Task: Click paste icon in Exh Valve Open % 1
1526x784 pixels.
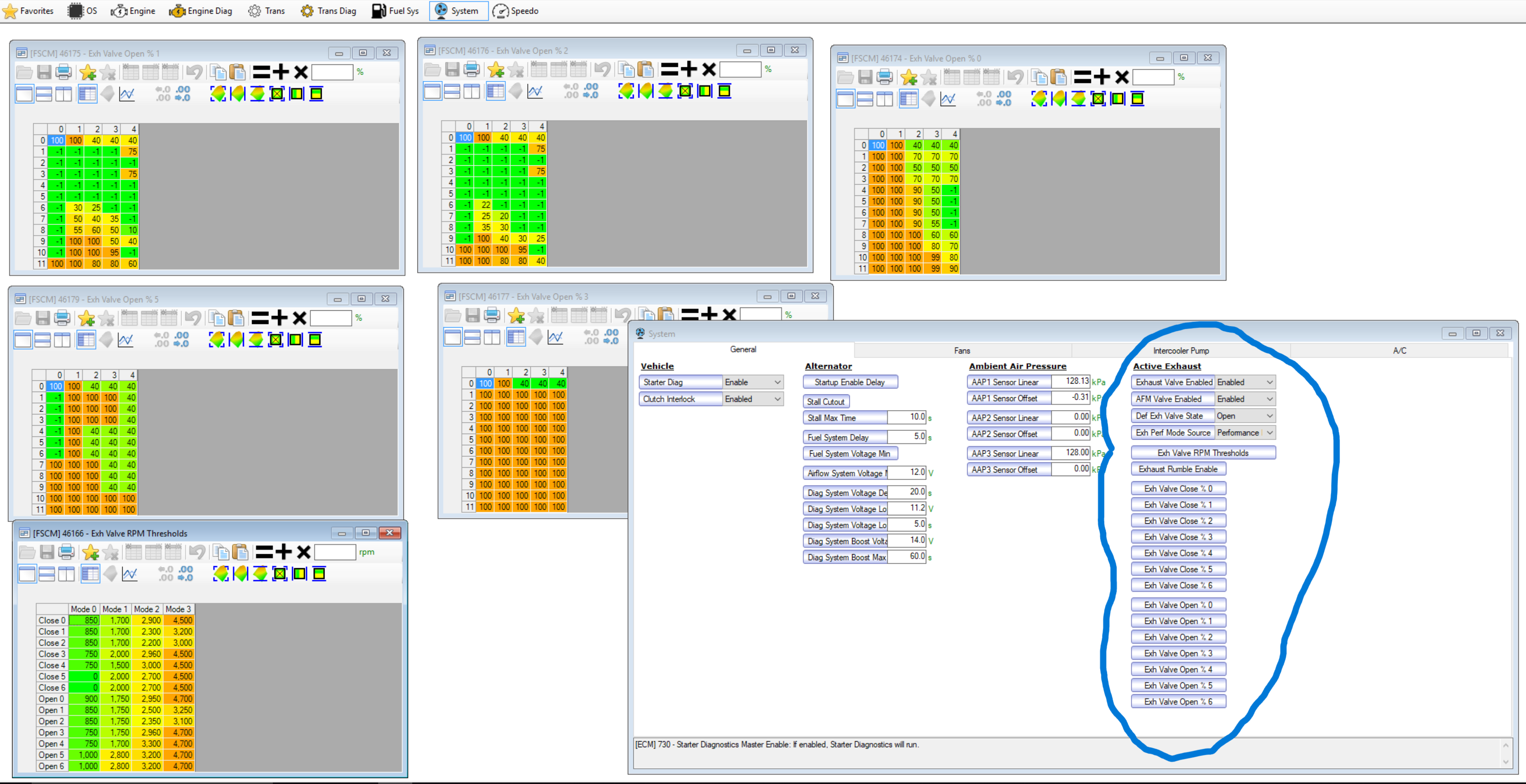Action: tap(238, 72)
